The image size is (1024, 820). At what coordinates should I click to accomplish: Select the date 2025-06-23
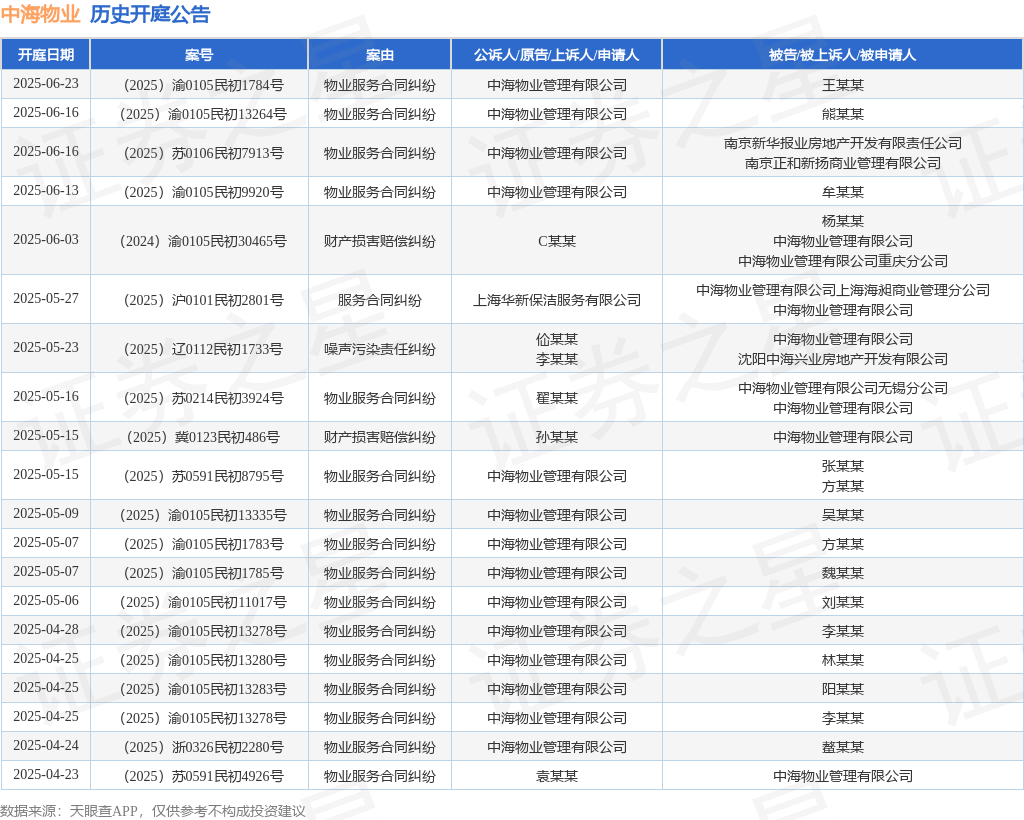[46, 84]
